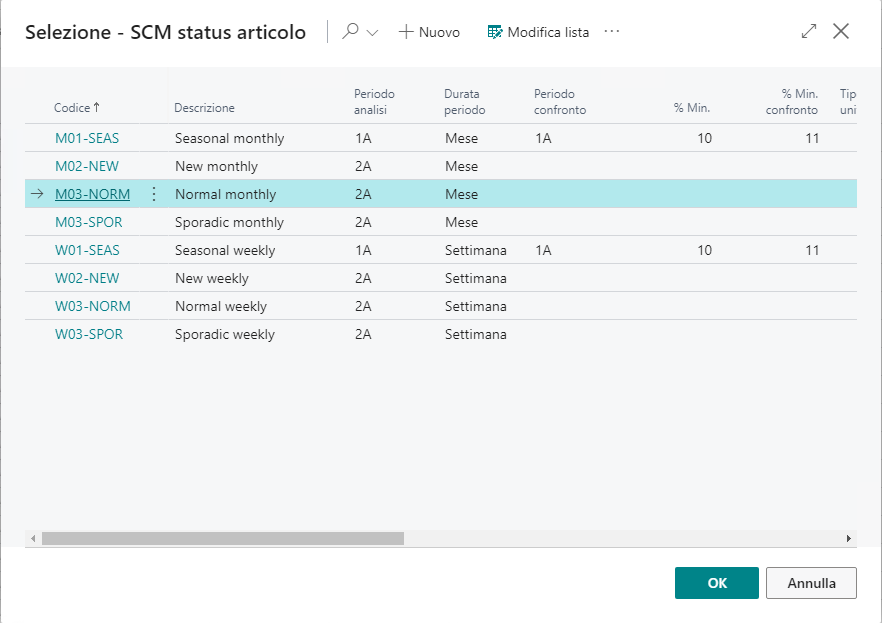Click the Nuovo plus button
Viewport: 882px width, 623px height.
point(429,32)
